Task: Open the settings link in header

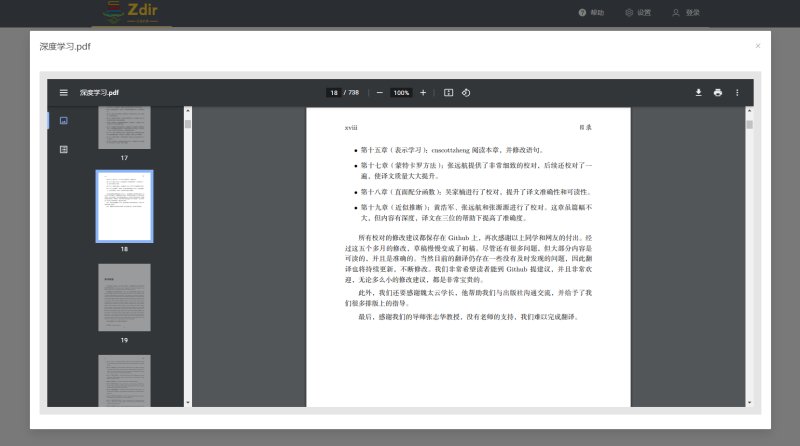Action: tap(638, 13)
